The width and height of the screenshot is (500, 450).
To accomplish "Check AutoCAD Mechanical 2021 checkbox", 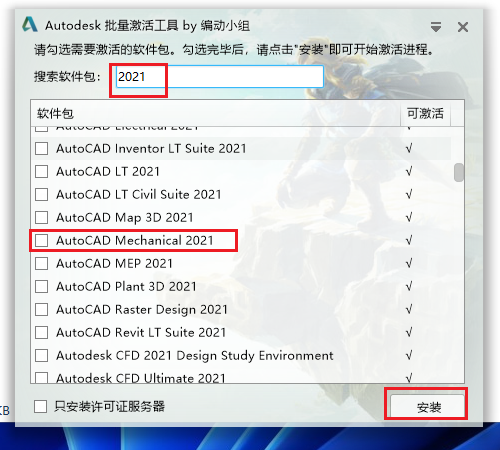I will [x=41, y=240].
